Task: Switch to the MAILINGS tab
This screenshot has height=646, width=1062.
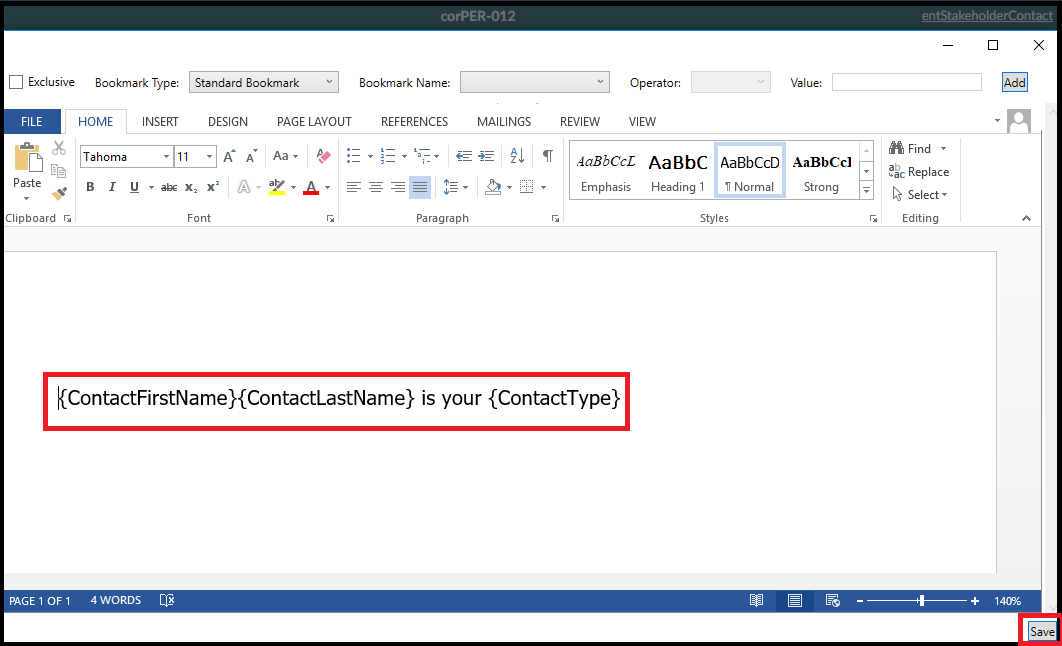Action: (504, 122)
